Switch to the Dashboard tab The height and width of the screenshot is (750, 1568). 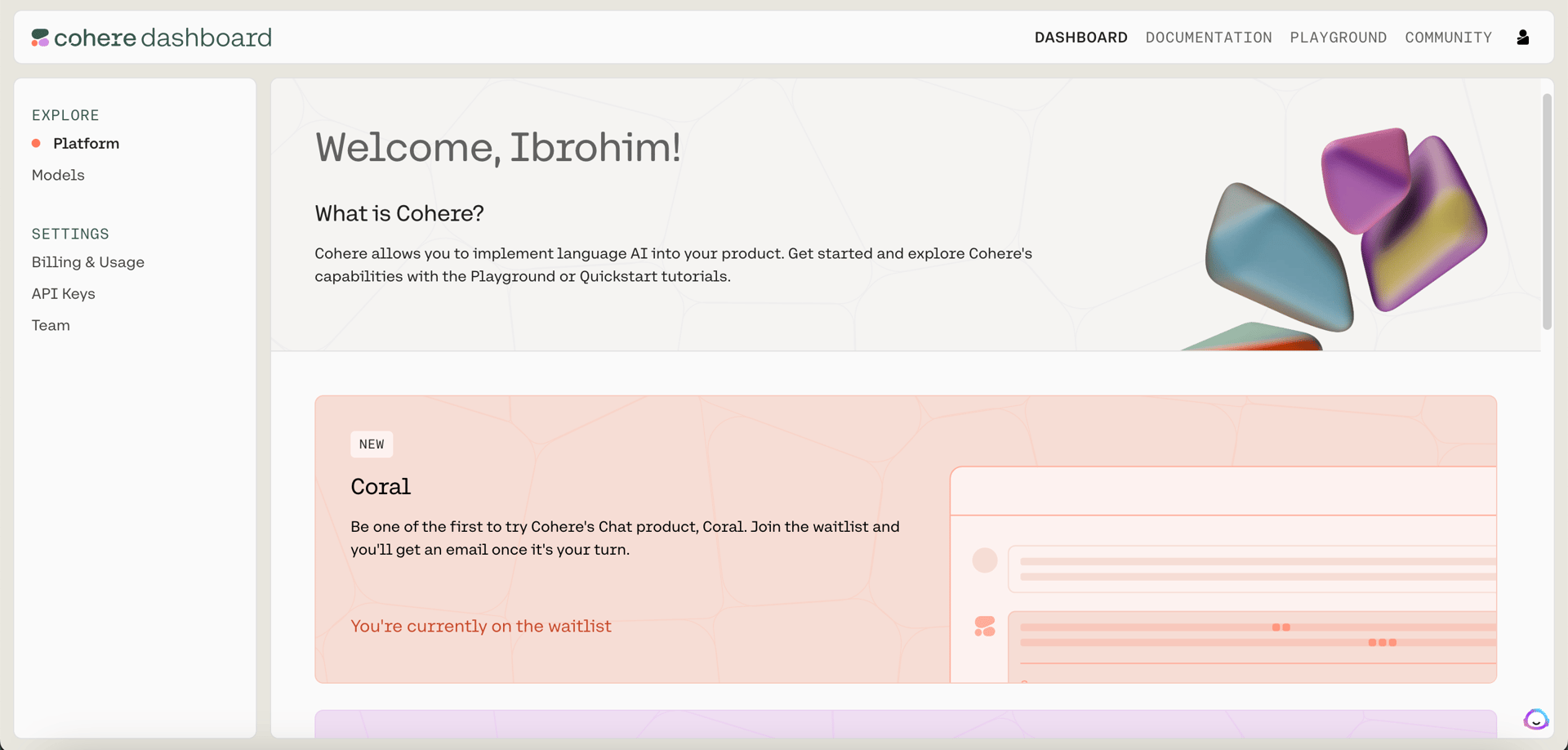tap(1080, 38)
